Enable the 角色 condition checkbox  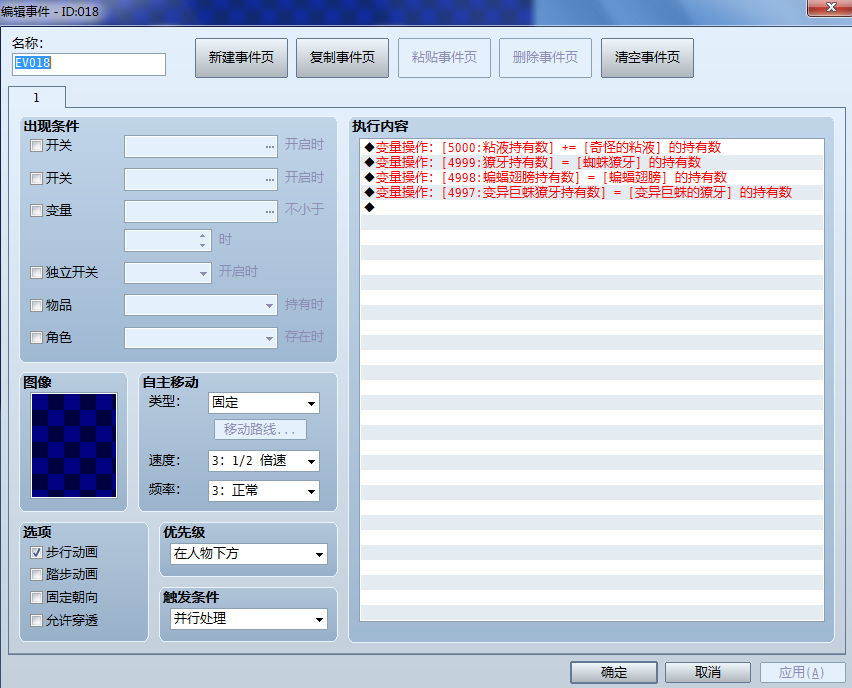point(36,337)
